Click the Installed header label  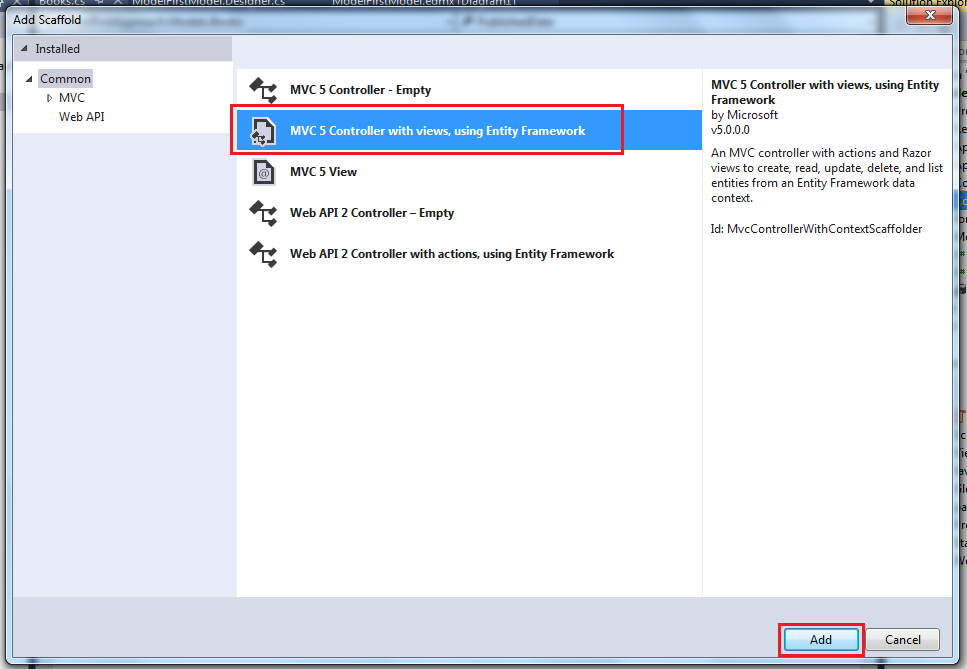pos(57,49)
